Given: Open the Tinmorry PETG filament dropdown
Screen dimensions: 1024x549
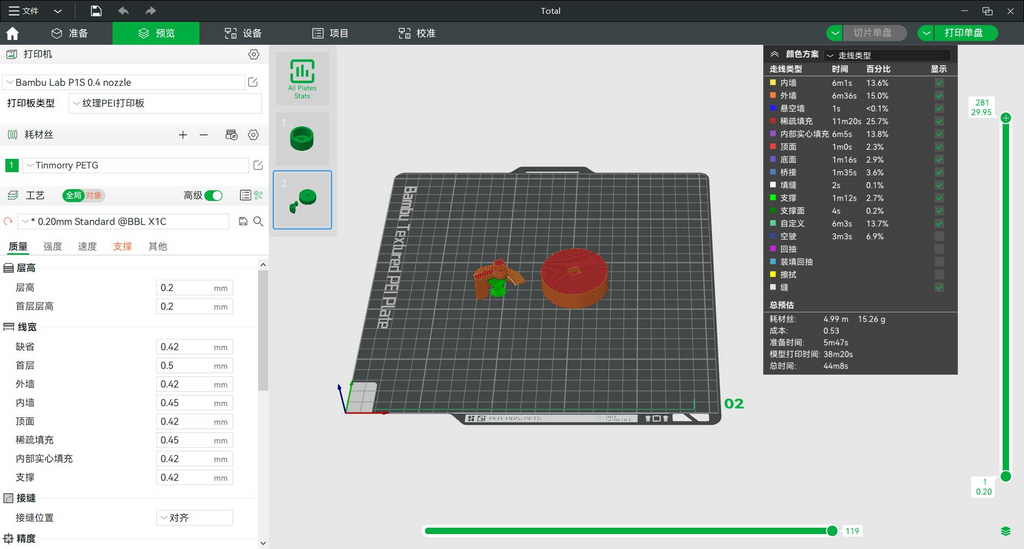Looking at the screenshot, I should click(x=136, y=165).
